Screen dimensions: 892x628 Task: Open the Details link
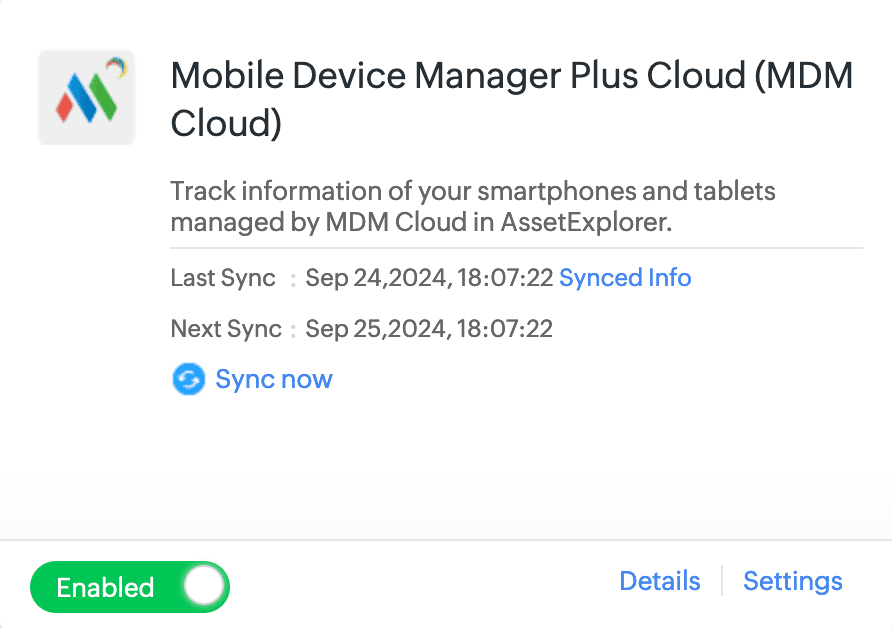[660, 581]
